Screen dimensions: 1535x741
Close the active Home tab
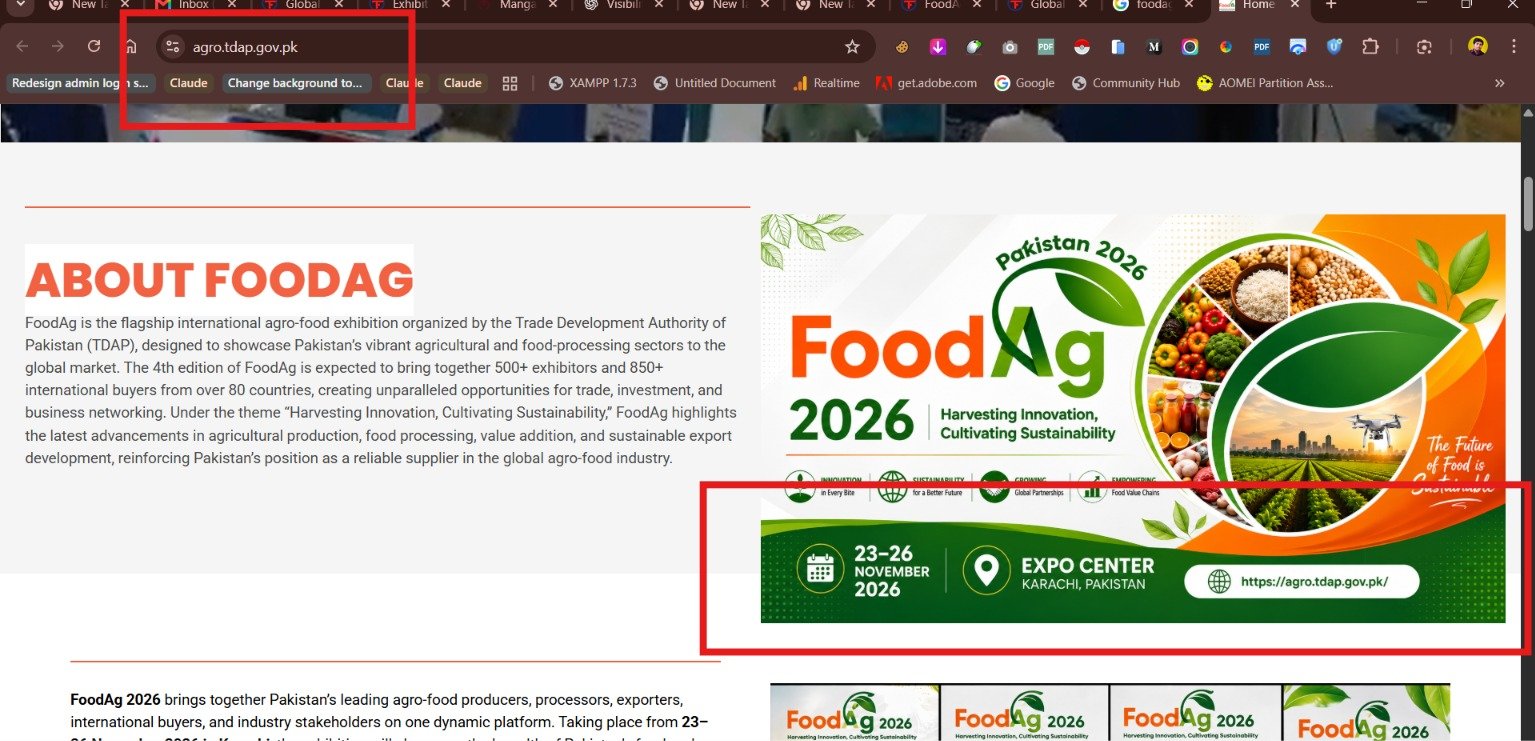tap(1294, 5)
